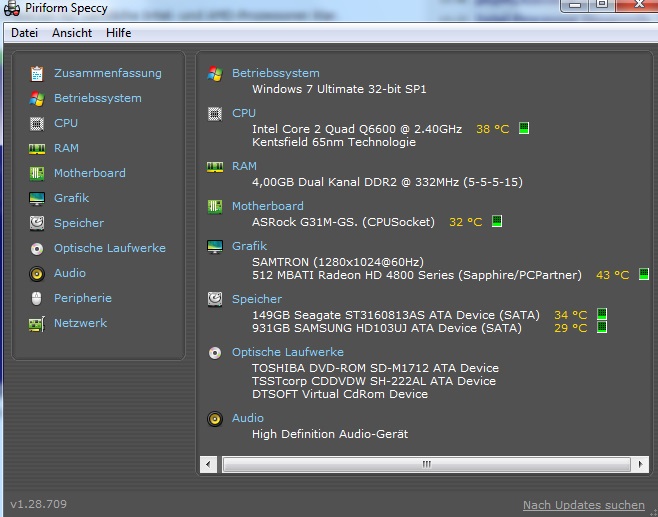Click Motherboard heading in summary panel
This screenshot has width=658, height=517.
(268, 206)
